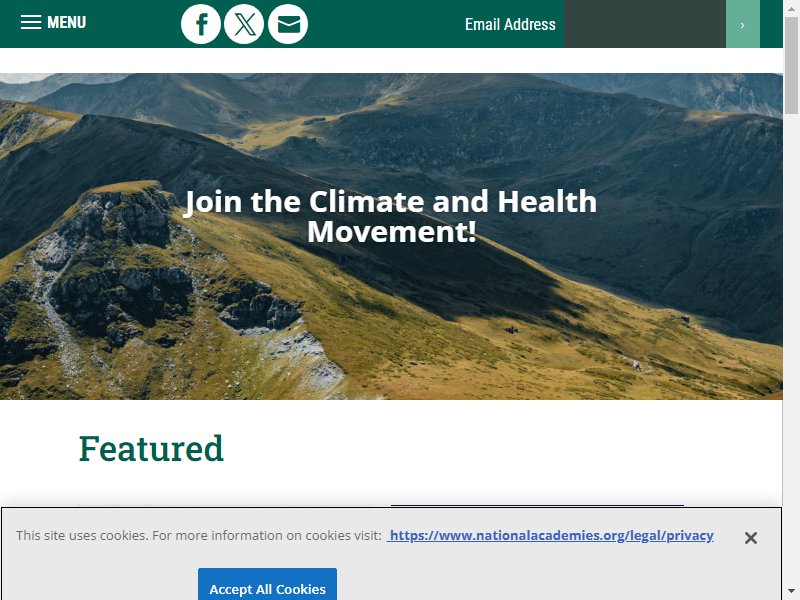
Task: Focus the Email Address input field
Action: tap(645, 24)
